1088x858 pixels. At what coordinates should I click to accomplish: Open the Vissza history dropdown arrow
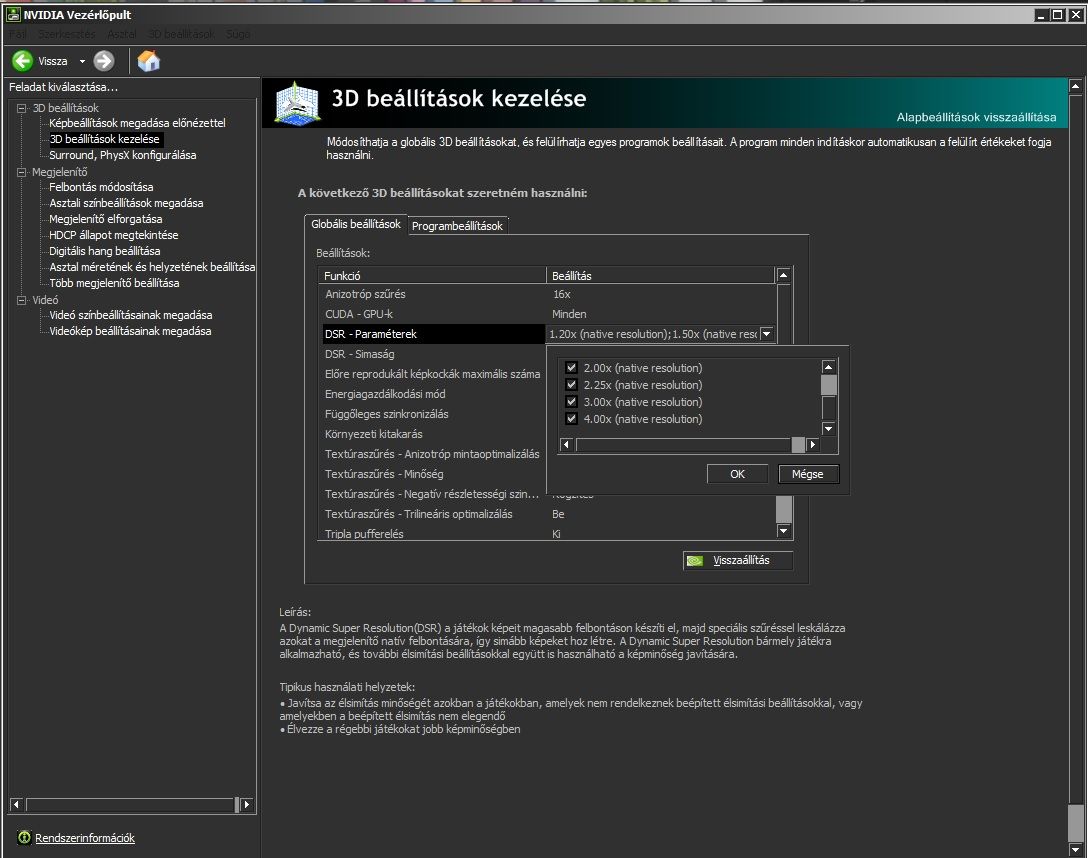82,61
